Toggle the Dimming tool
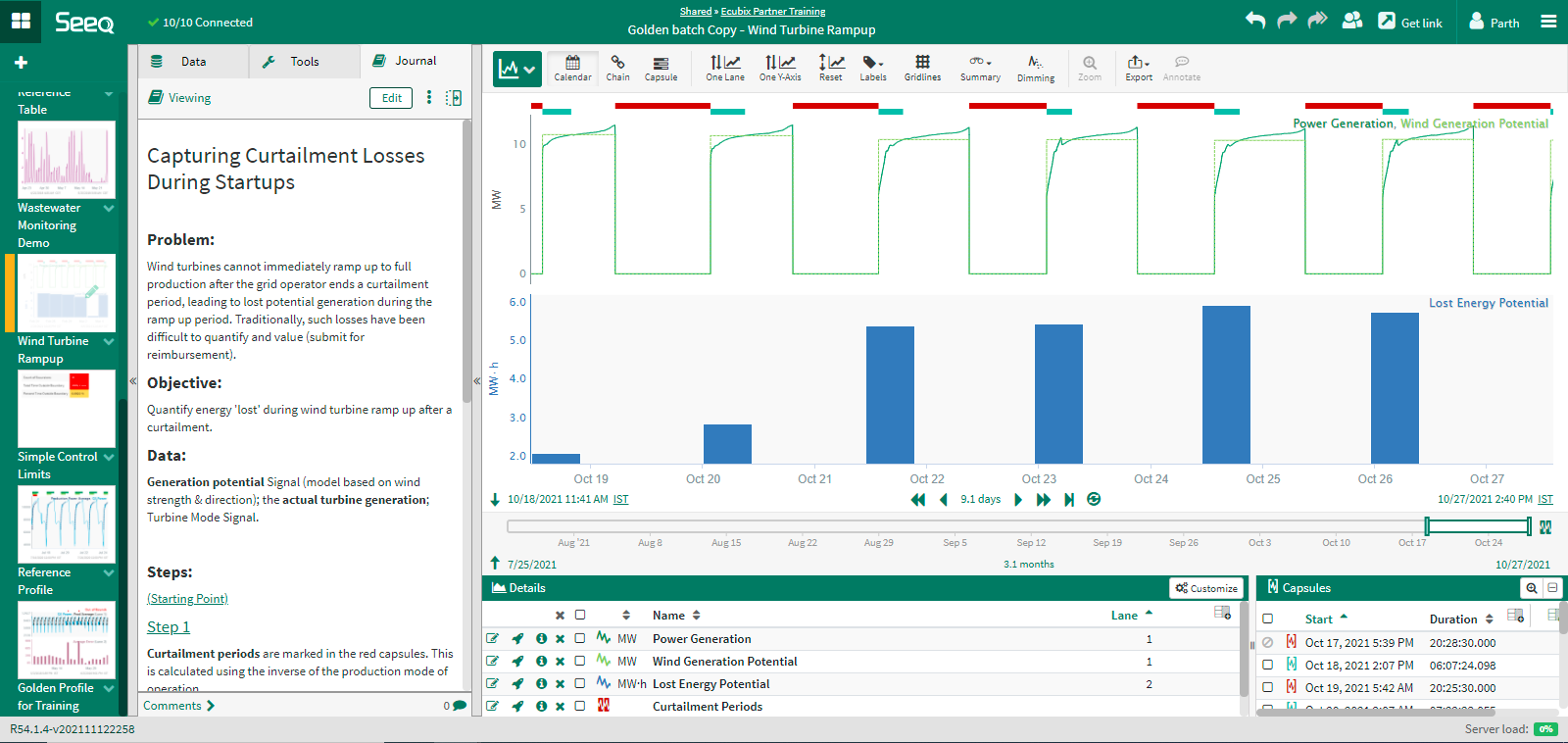Image resolution: width=1568 pixels, height=743 pixels. [1036, 68]
